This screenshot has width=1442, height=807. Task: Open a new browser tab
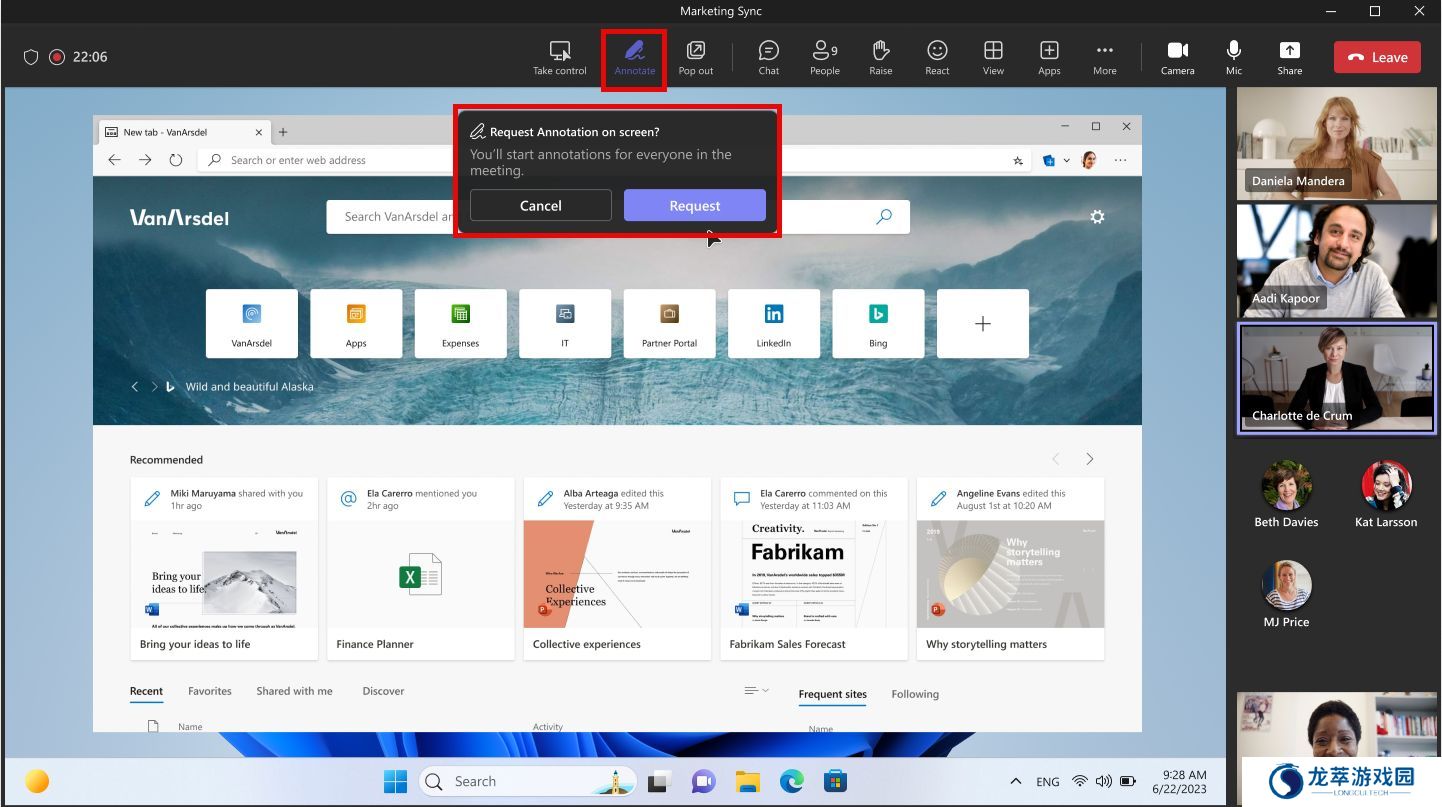coord(283,132)
